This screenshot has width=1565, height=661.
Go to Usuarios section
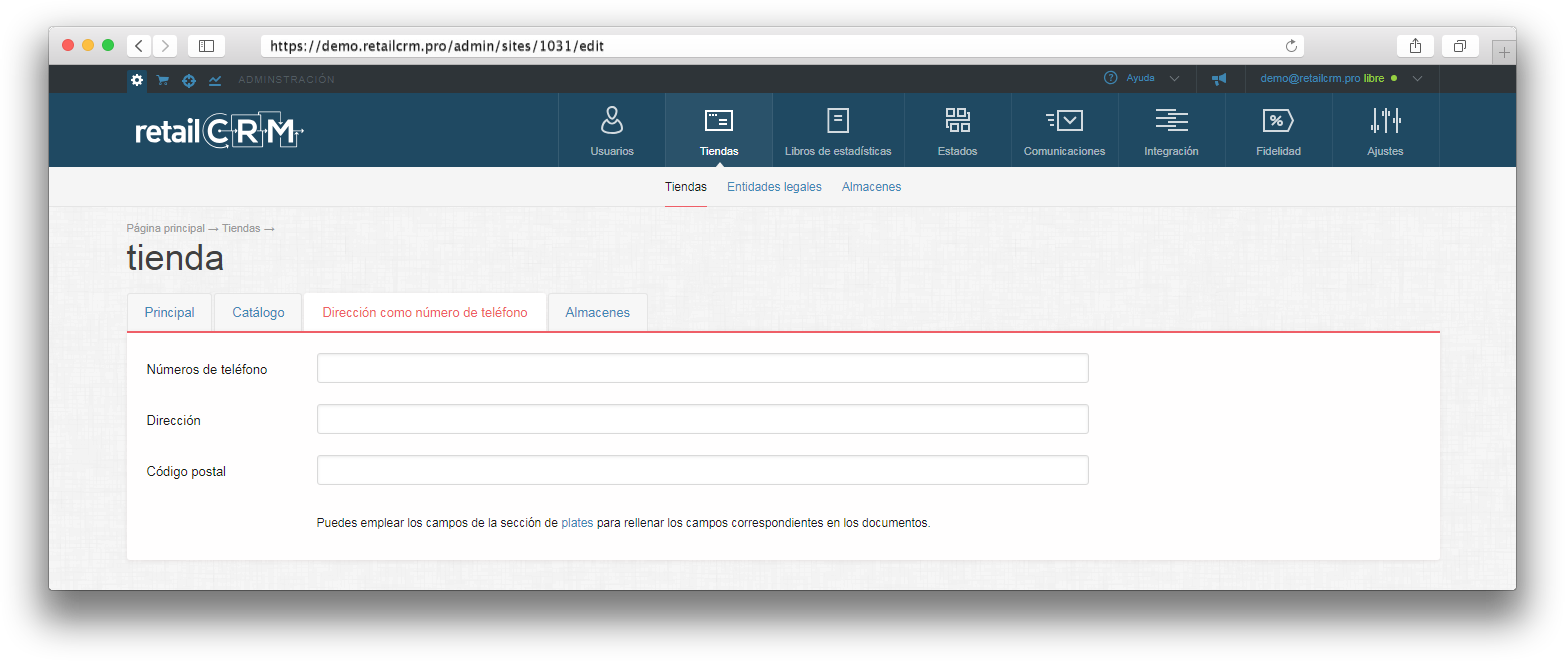tap(612, 130)
